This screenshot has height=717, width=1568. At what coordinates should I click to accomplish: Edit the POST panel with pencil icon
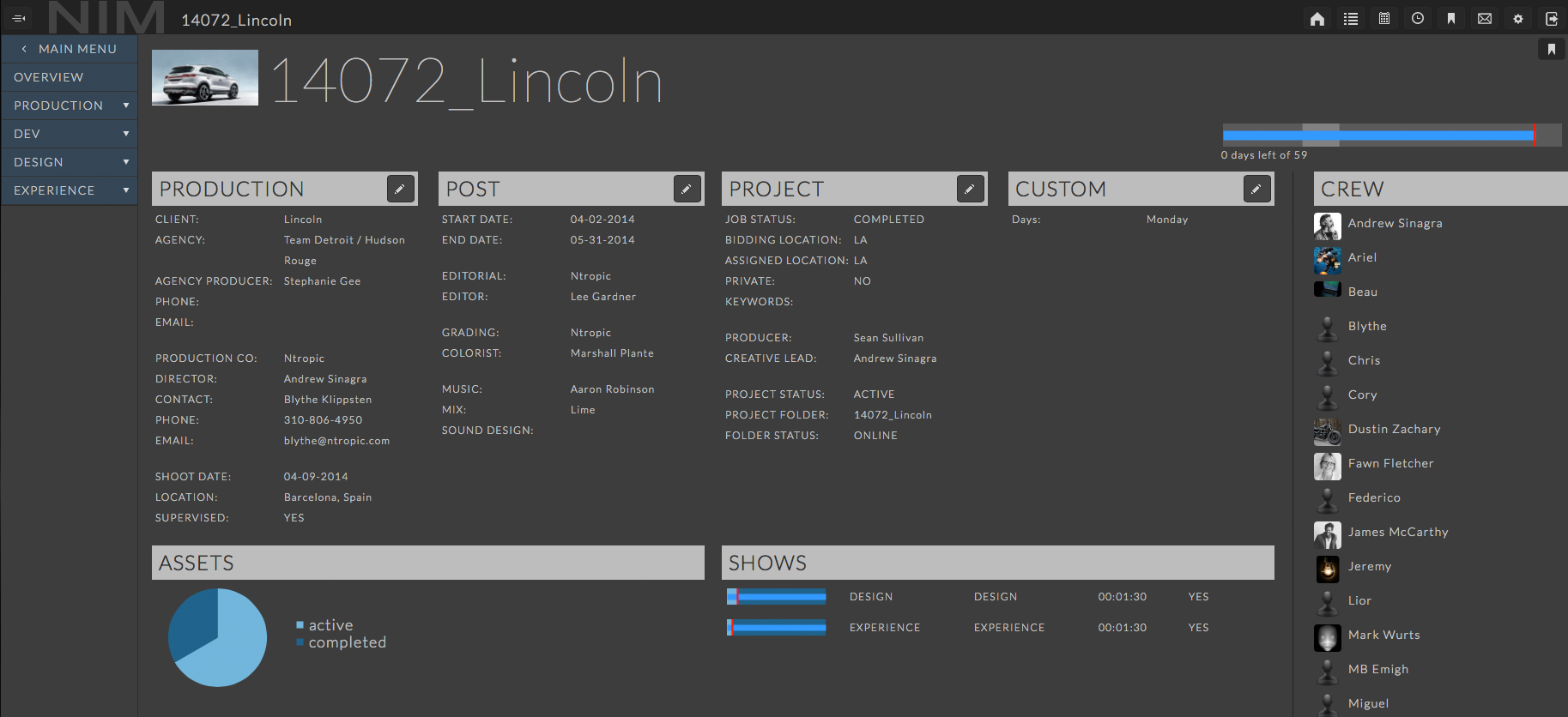pos(687,189)
